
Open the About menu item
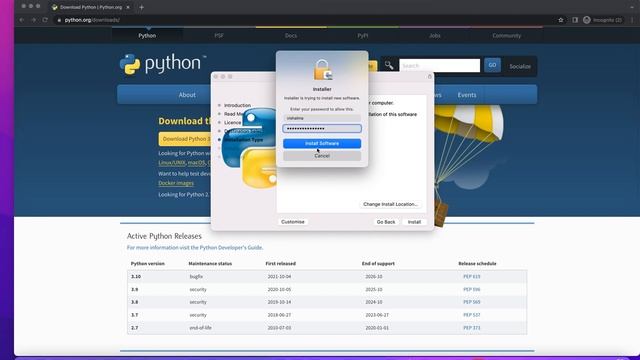click(x=187, y=95)
